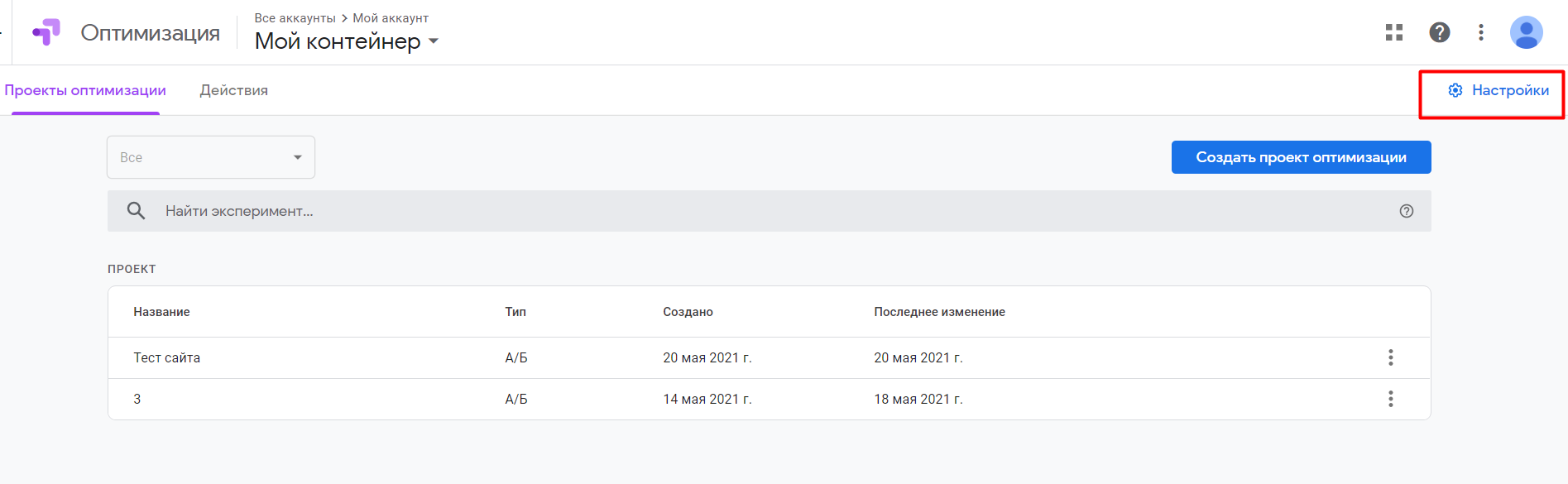Open the three-dot menu for Тест сайта

[1391, 357]
